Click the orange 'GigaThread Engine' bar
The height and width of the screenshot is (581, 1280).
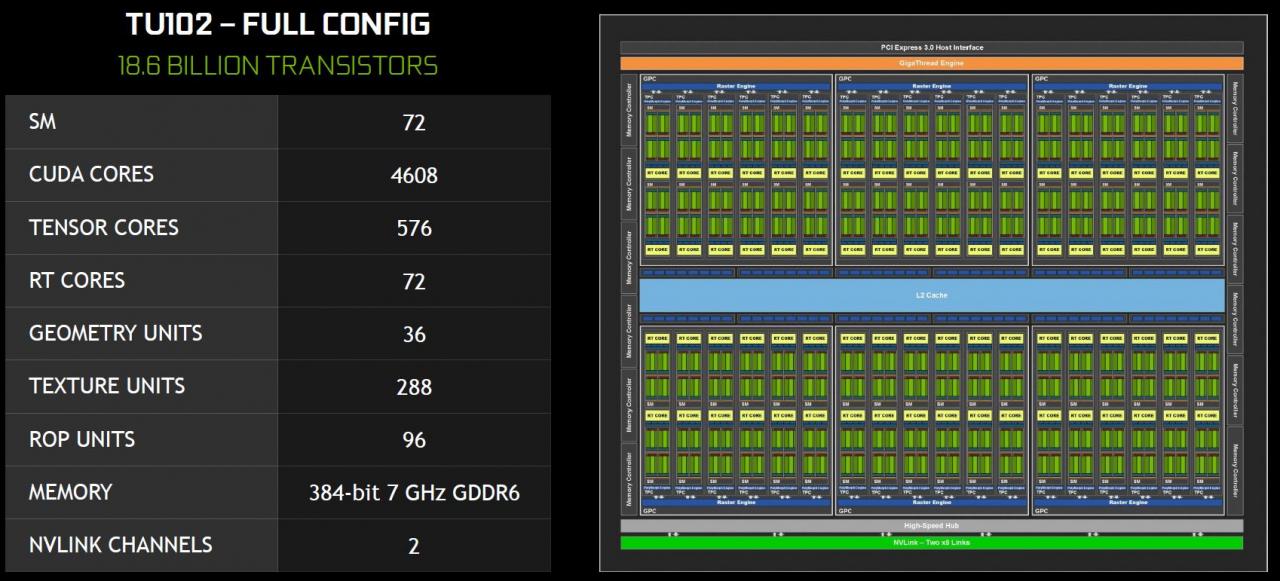click(931, 63)
